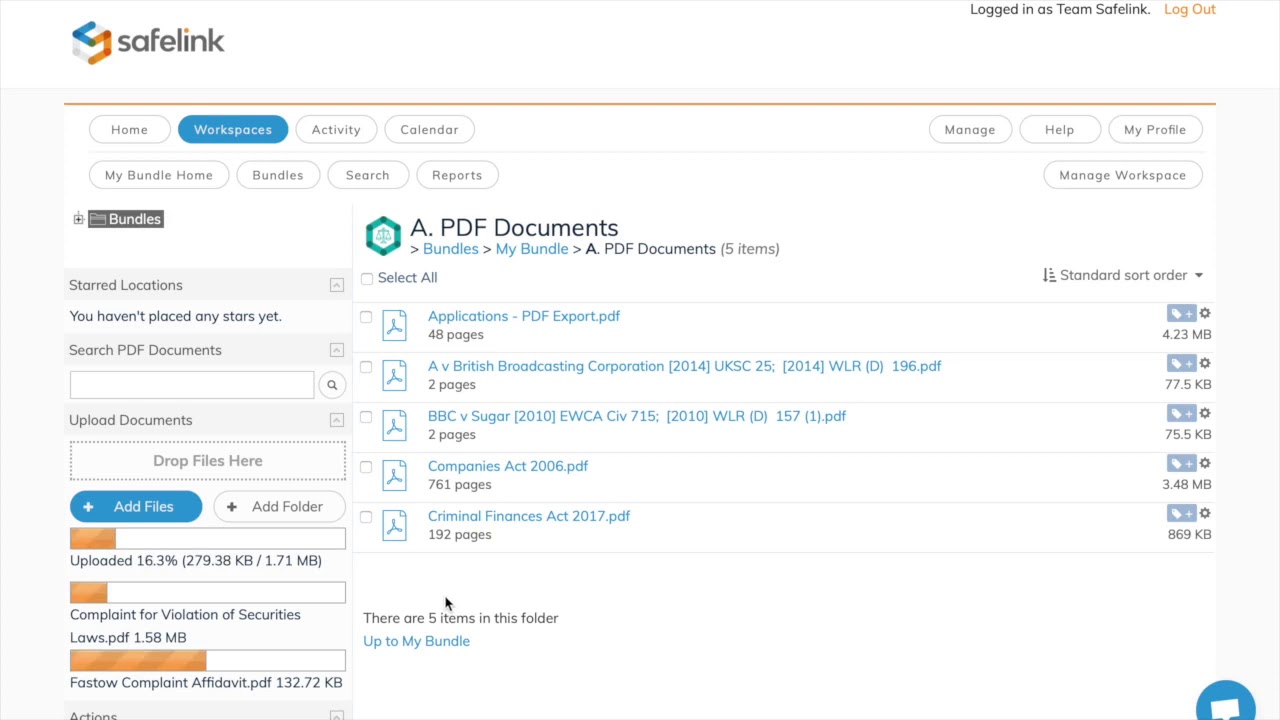Image resolution: width=1280 pixels, height=720 pixels.
Task: Open the Search sub-tab
Action: click(368, 175)
